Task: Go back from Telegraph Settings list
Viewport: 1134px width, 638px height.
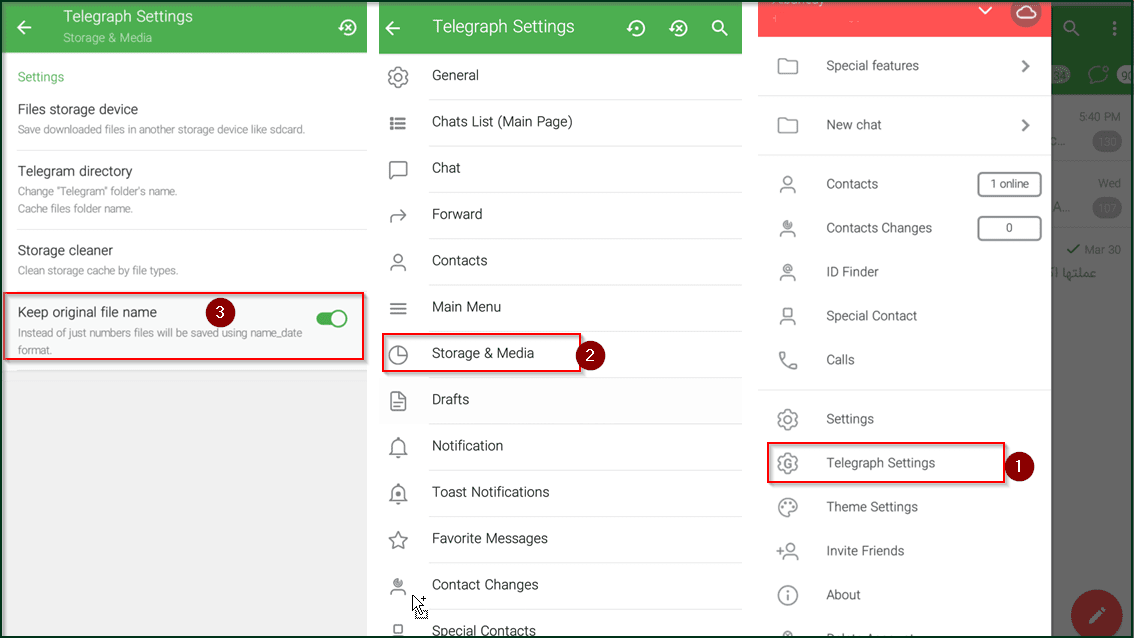Action: [x=393, y=27]
